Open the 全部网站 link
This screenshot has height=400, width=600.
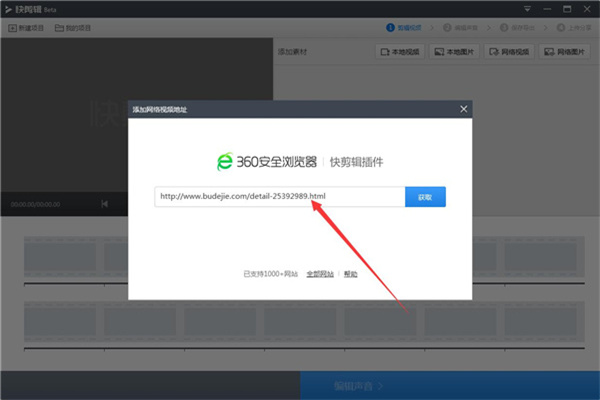pyautogui.click(x=320, y=274)
